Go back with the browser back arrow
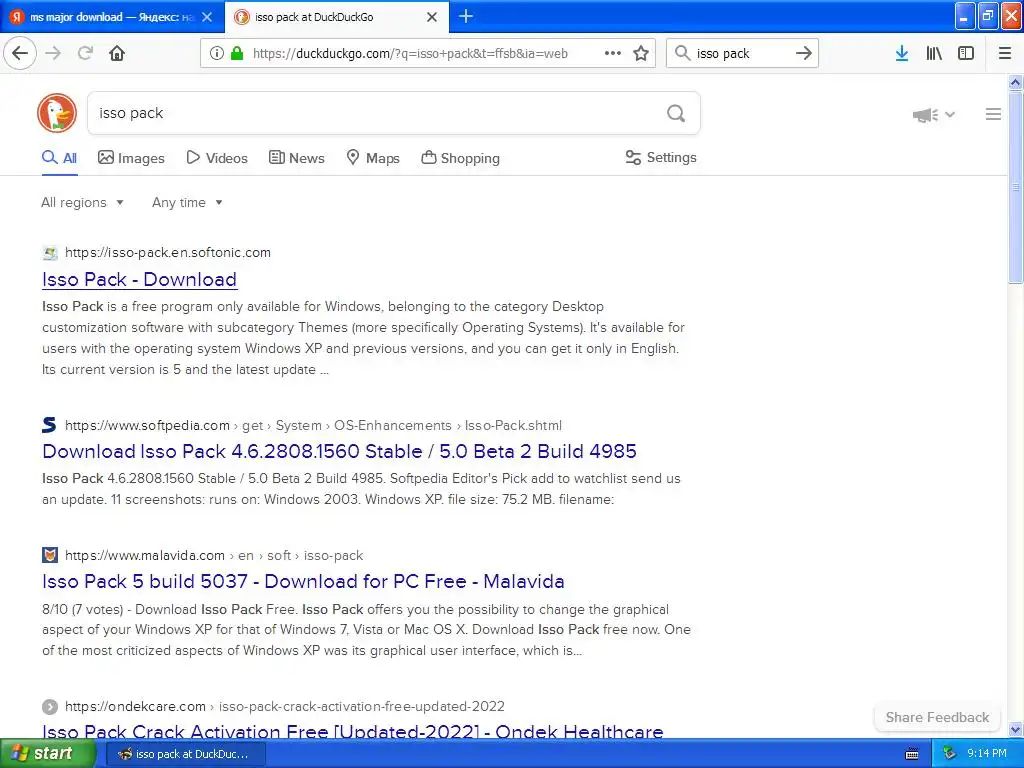This screenshot has width=1024, height=768. pyautogui.click(x=20, y=53)
